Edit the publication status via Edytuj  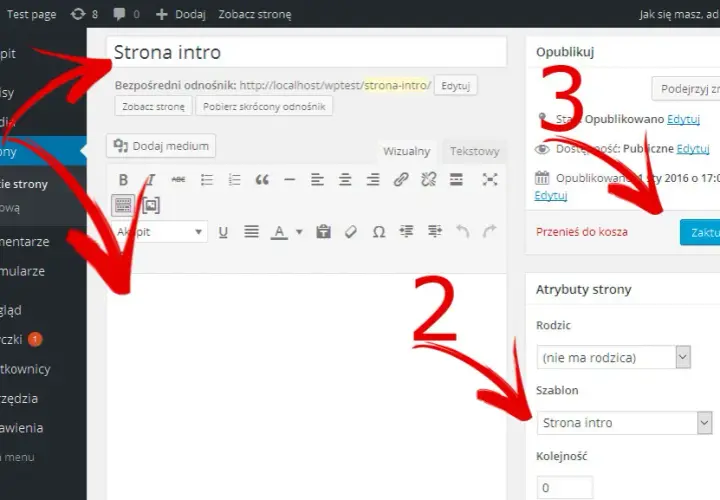[x=683, y=119]
